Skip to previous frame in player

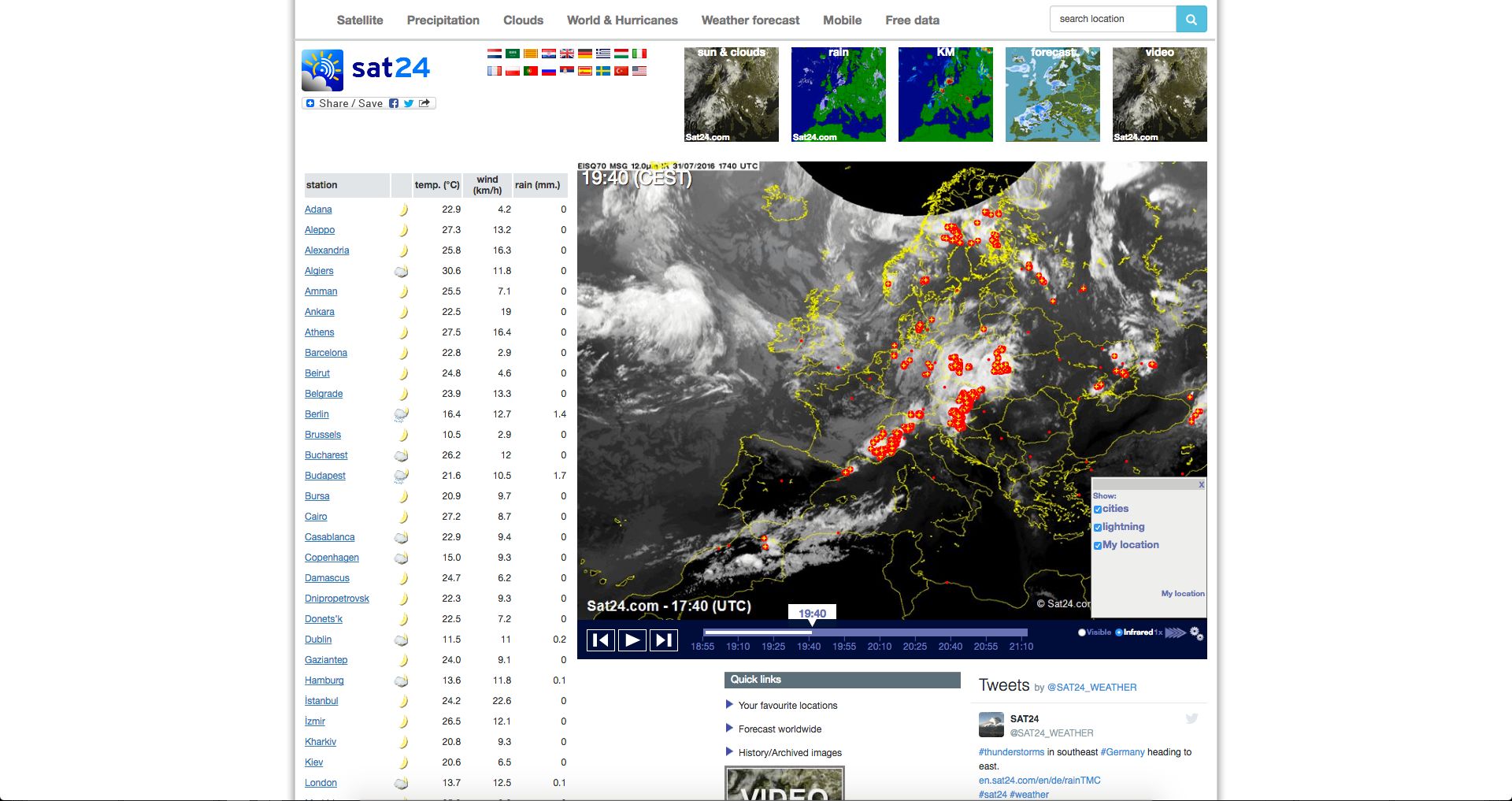coord(601,640)
